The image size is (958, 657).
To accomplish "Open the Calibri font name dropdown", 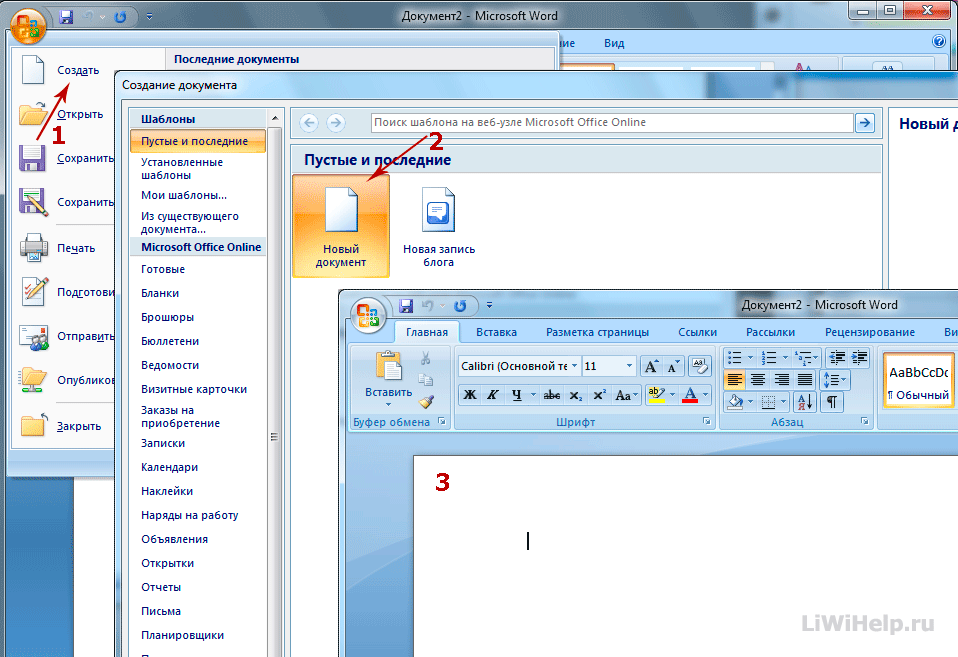I will click(x=574, y=365).
